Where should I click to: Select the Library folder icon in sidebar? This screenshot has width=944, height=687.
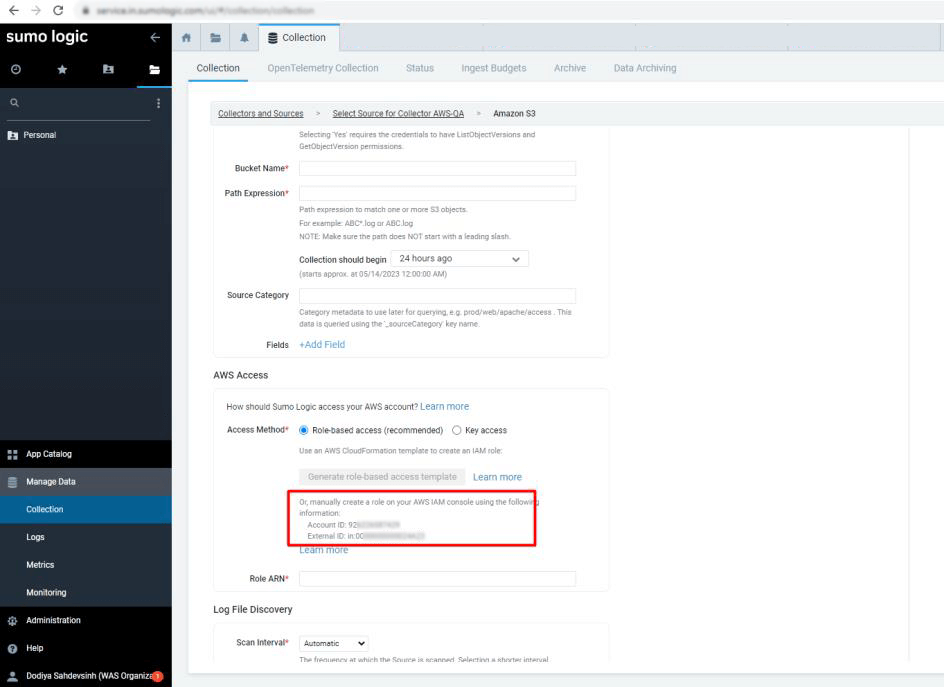tap(155, 69)
